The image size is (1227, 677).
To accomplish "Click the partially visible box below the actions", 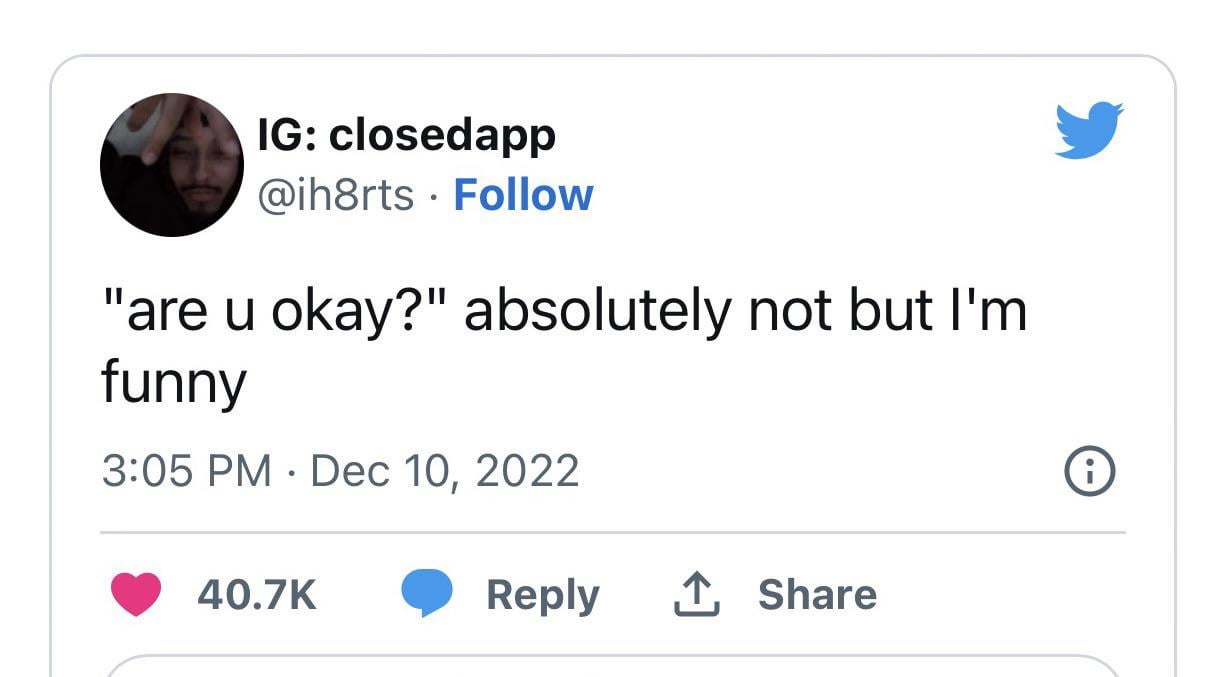I will (612, 666).
